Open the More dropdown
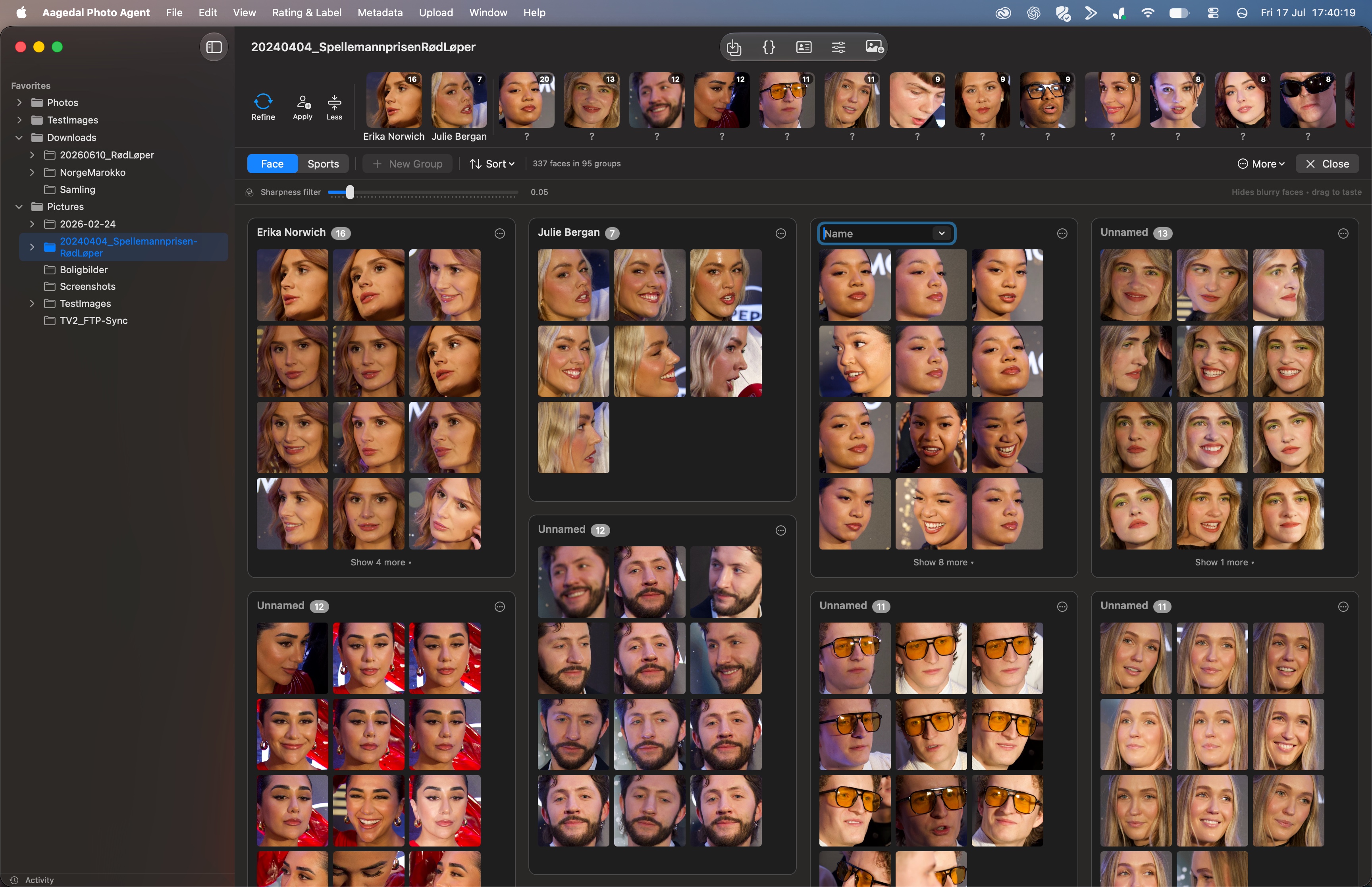Screen dimensions: 1372x887 [1261, 164]
